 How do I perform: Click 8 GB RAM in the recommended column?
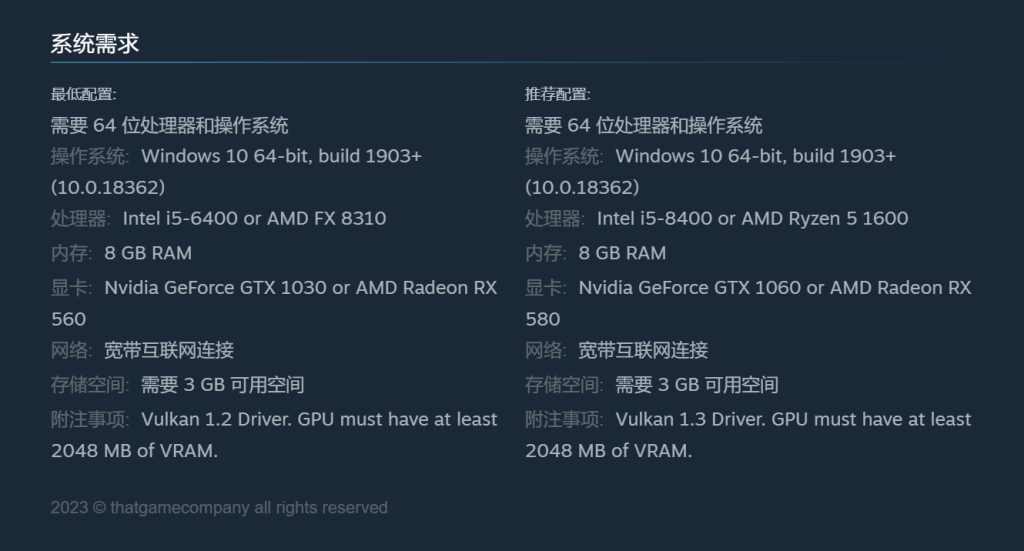click(x=622, y=253)
